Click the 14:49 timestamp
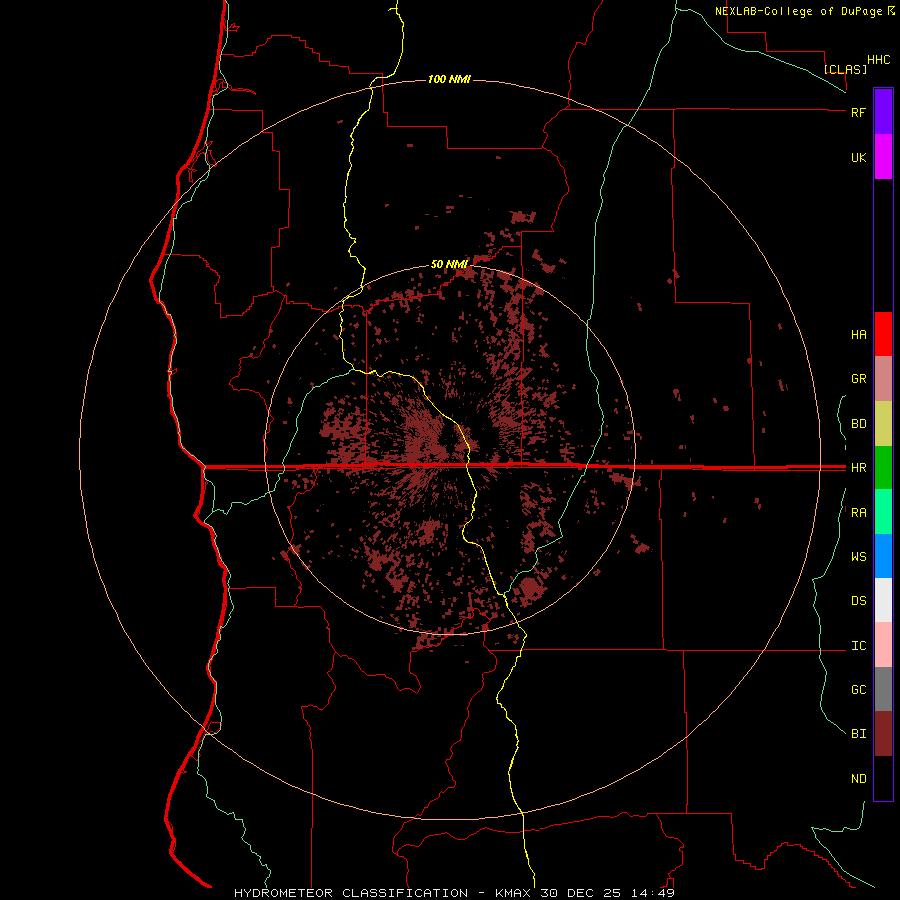The image size is (900, 900). 651,893
